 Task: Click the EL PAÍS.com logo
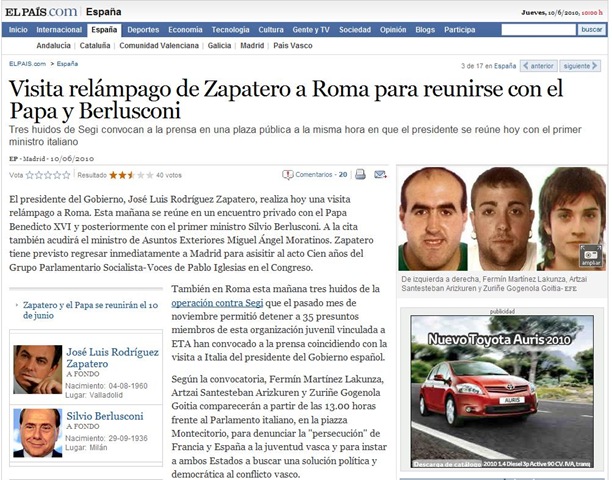[41, 12]
